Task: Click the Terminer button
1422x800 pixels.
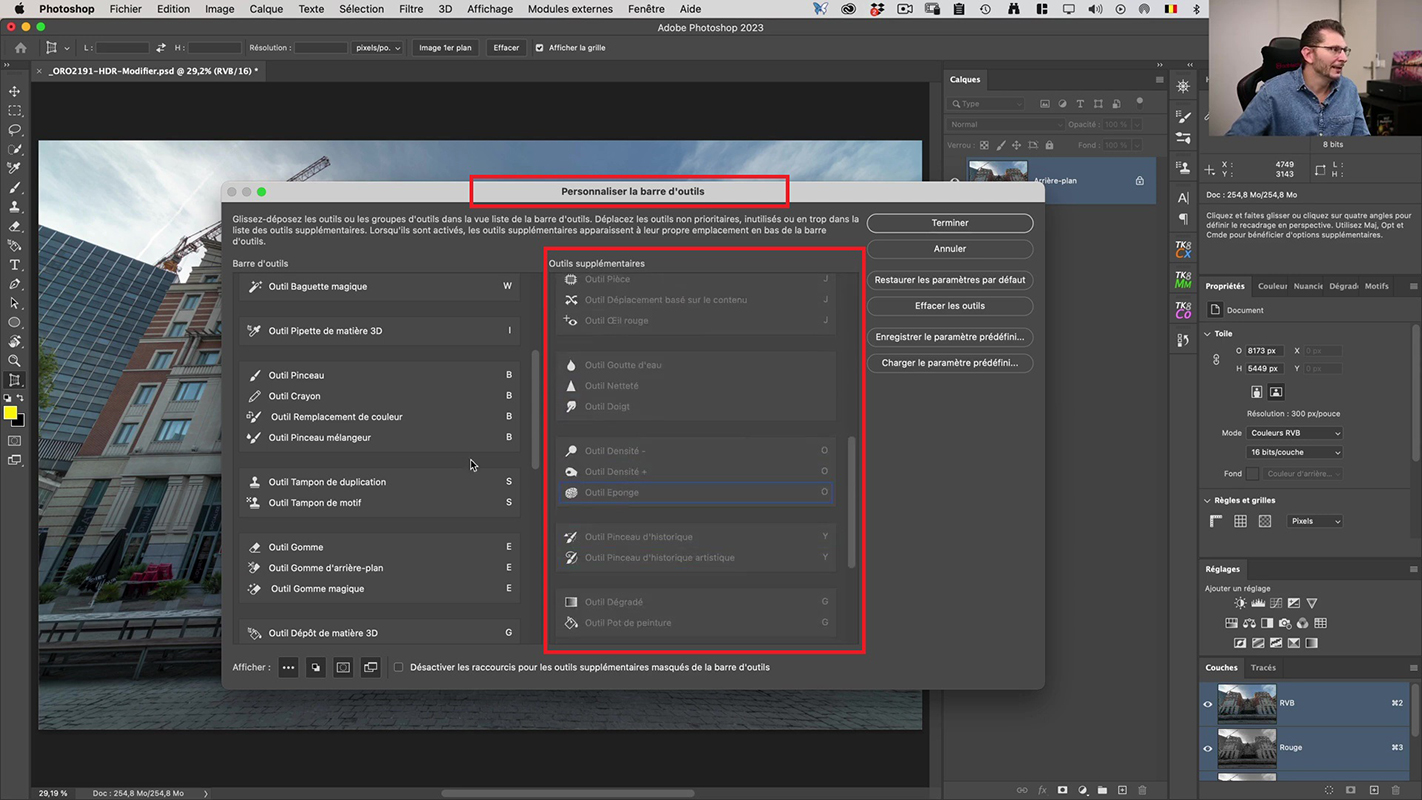Action: click(x=949, y=223)
